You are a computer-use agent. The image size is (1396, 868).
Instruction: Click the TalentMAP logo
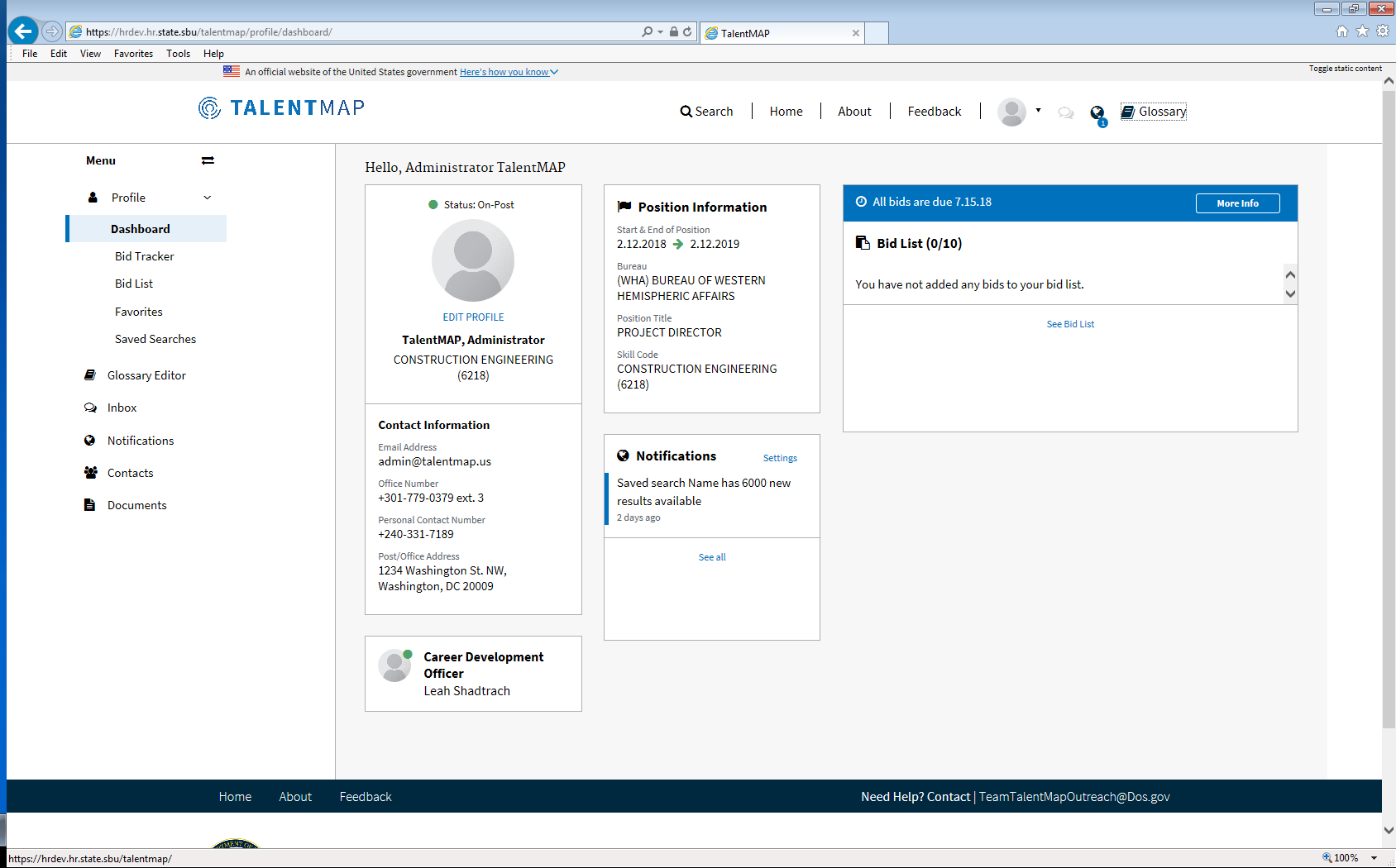281,107
